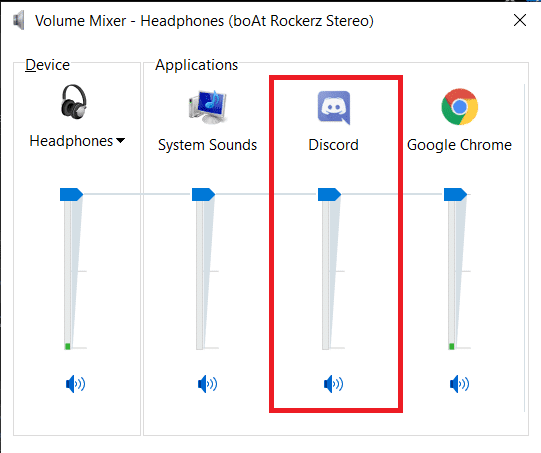Click the System Sounds volume slider handle

tap(203, 194)
